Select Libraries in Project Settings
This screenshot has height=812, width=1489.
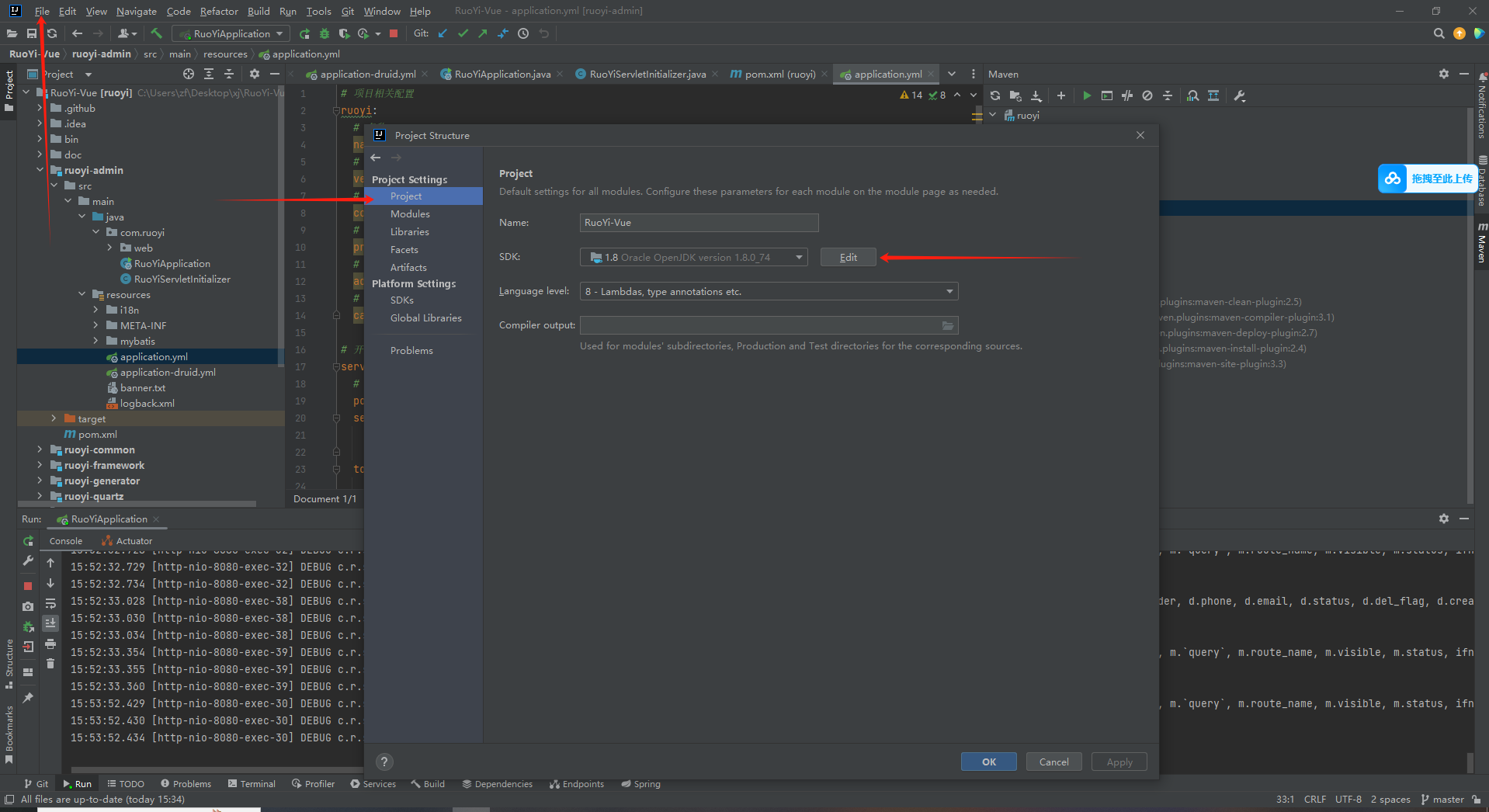tap(410, 231)
